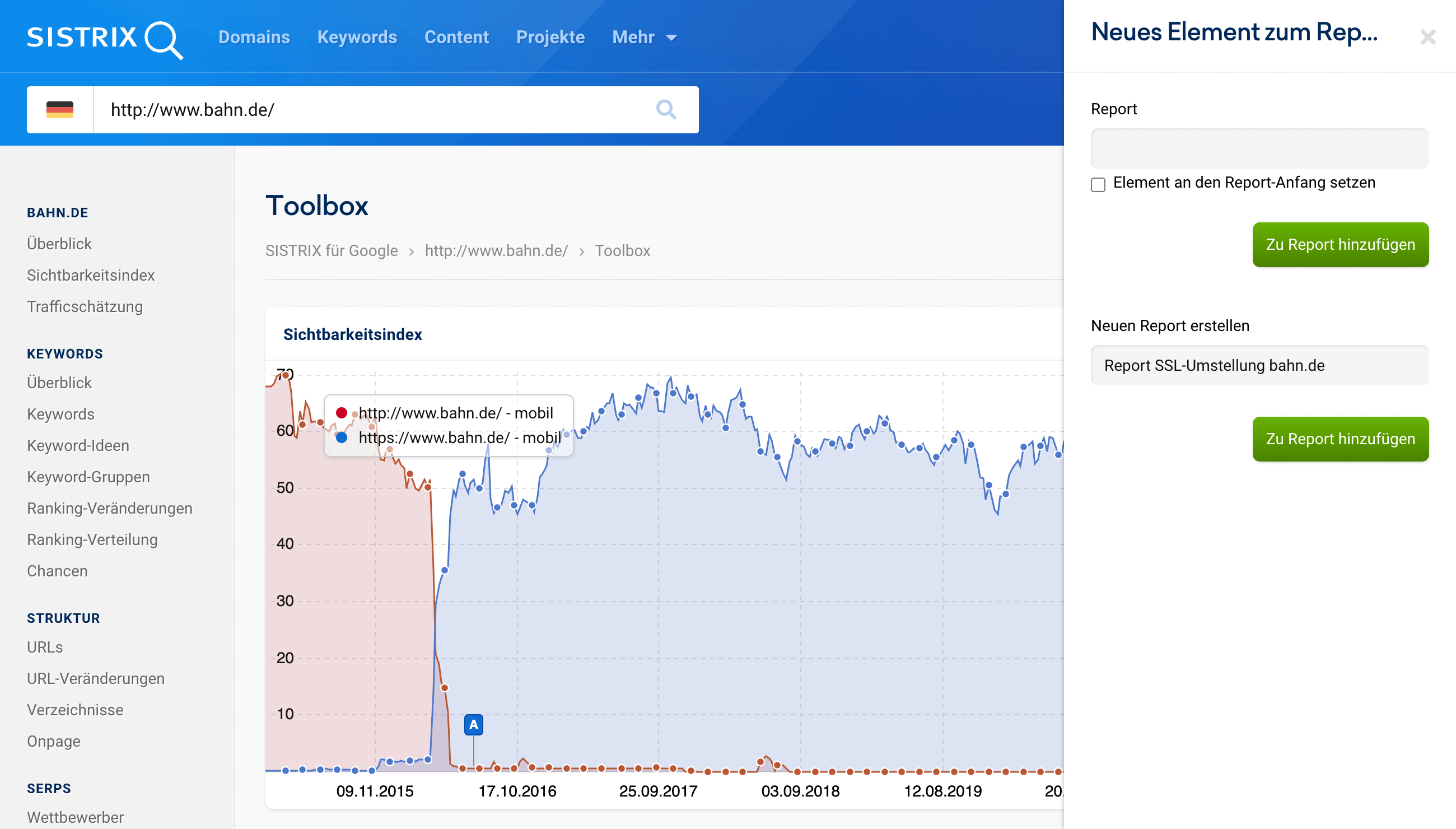The height and width of the screenshot is (829, 1456).
Task: Click the upper Zu Report hinzufügen button
Action: 1340,245
